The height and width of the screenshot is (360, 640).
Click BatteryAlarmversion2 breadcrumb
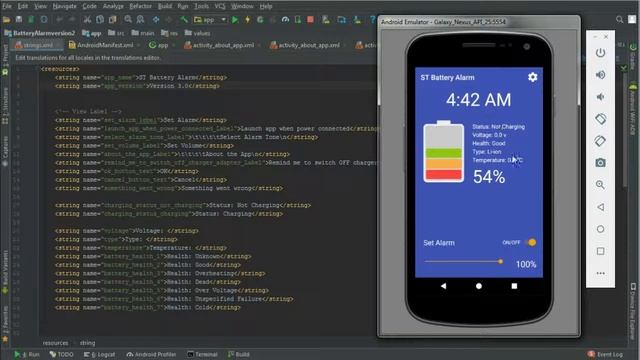[40, 33]
